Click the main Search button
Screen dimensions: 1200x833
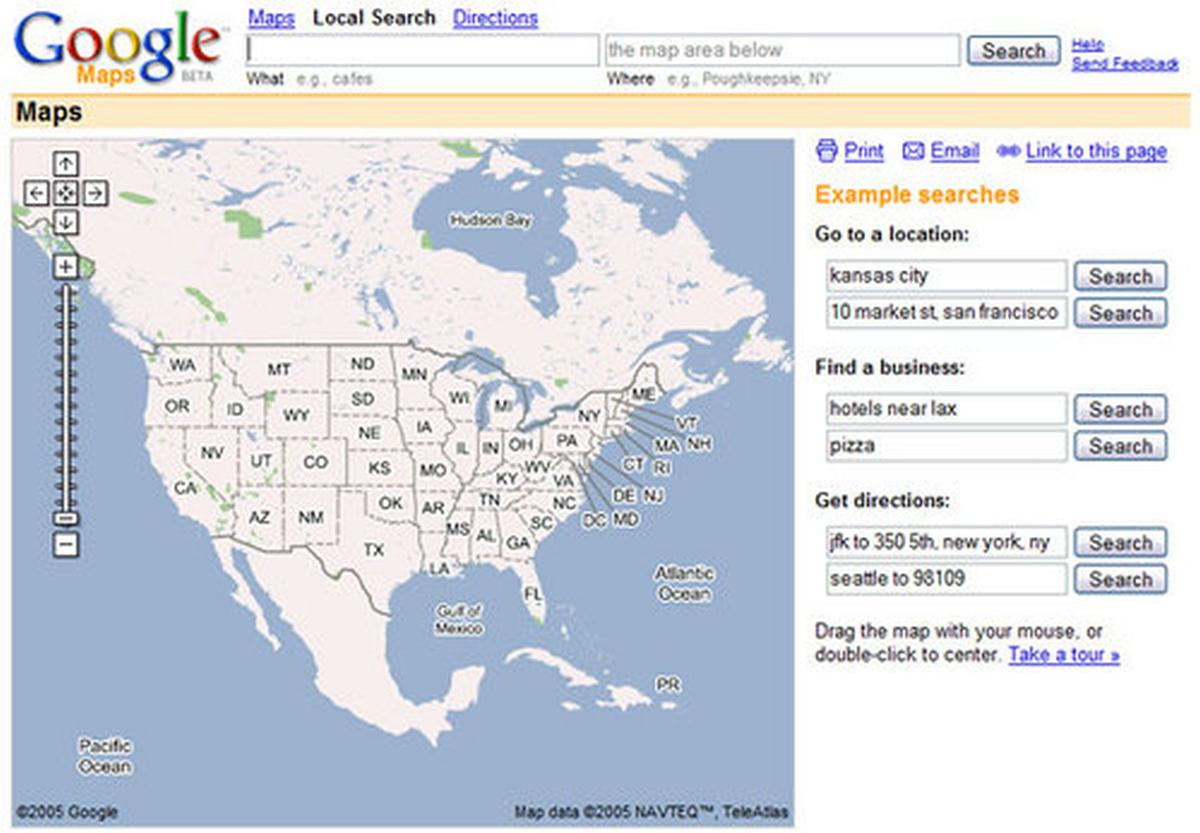pyautogui.click(x=1012, y=50)
